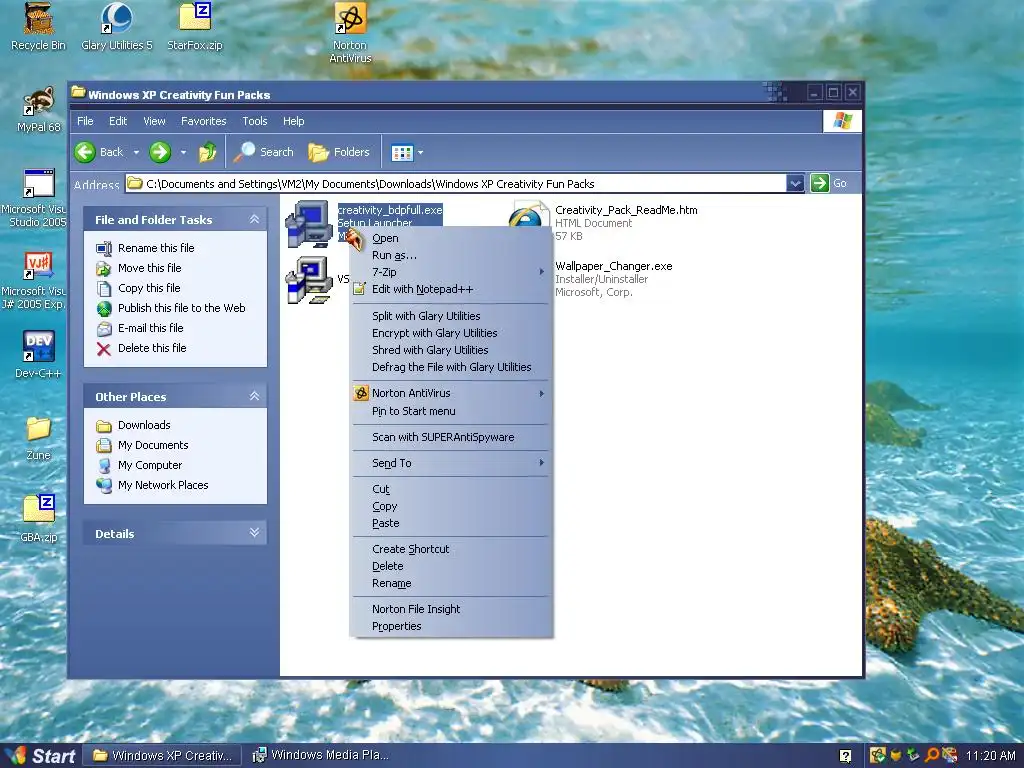Select the Creativity_Pack_ReadMe.htm file
The height and width of the screenshot is (768, 1024).
tap(626, 210)
